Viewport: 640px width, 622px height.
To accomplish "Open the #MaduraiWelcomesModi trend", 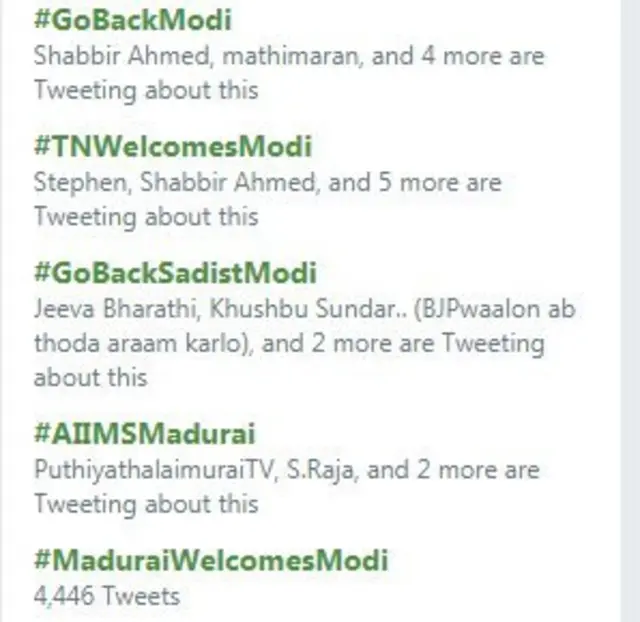I will (210, 560).
